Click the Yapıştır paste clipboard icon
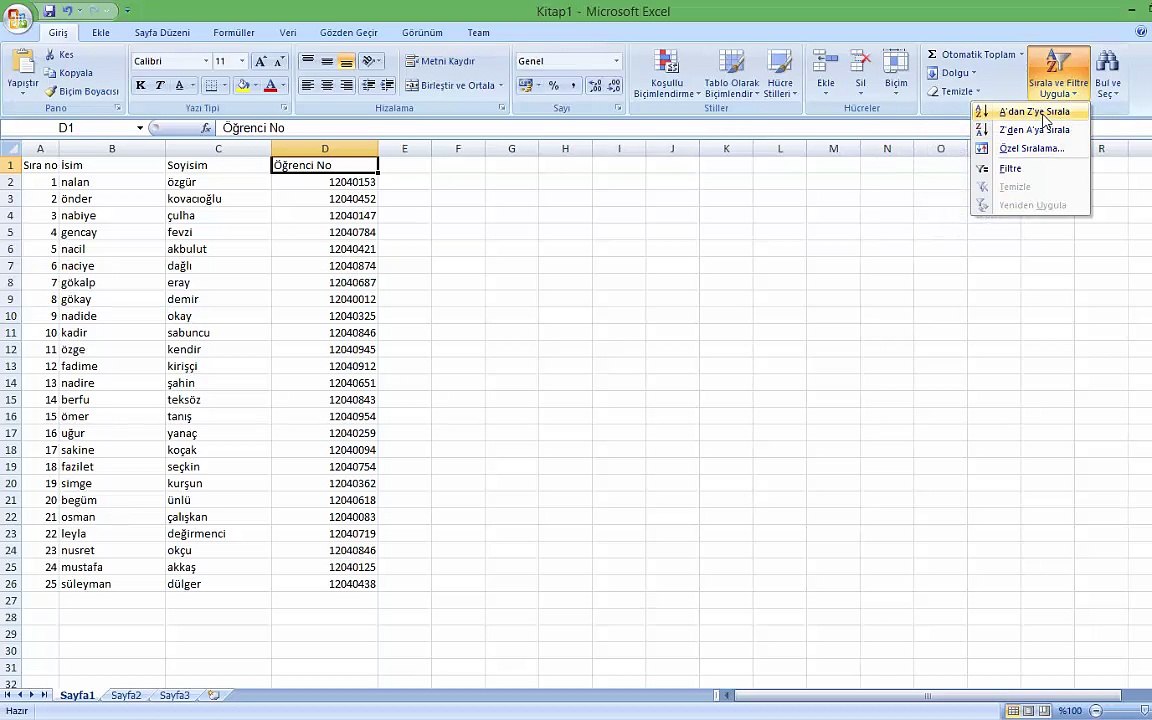Viewport: 1152px width, 720px height. click(23, 63)
